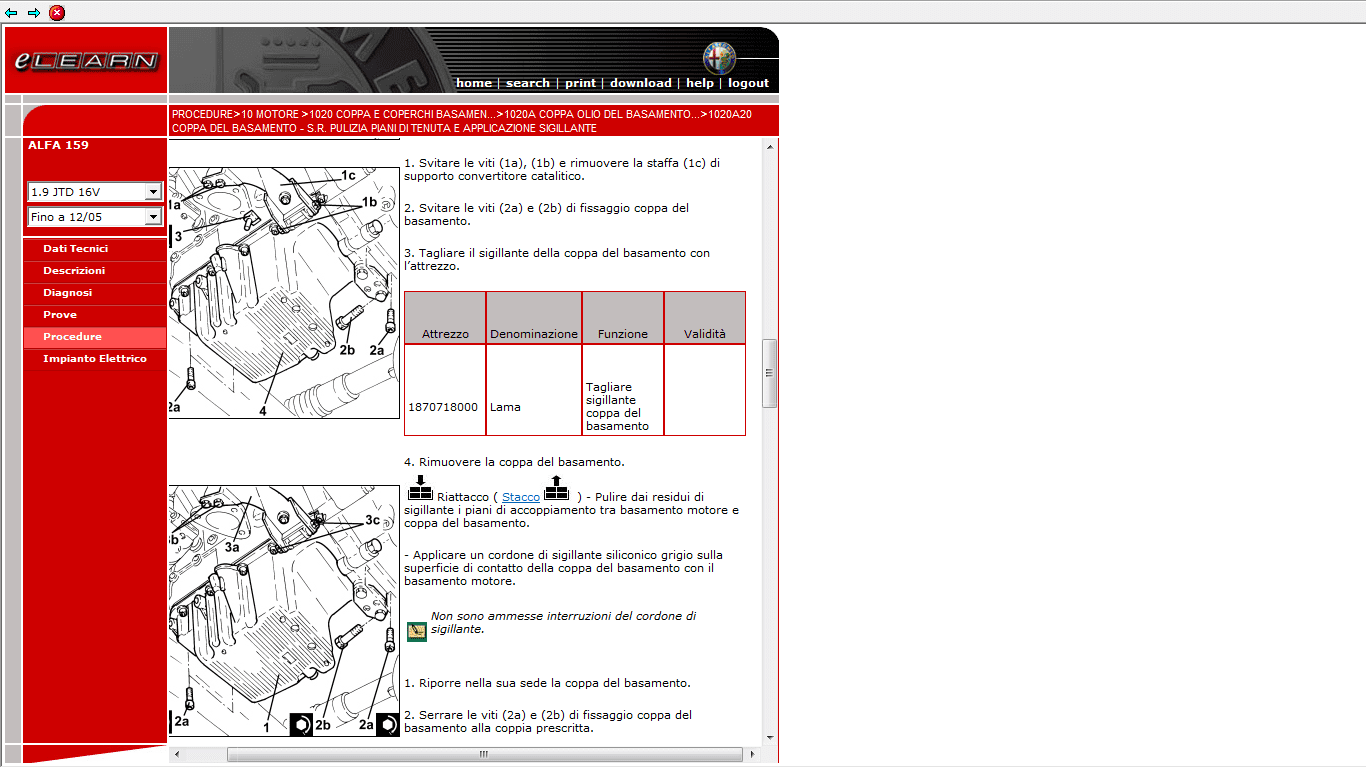Viewport: 1366px width, 768px height.
Task: Click logout in the top navigation
Action: pos(748,83)
